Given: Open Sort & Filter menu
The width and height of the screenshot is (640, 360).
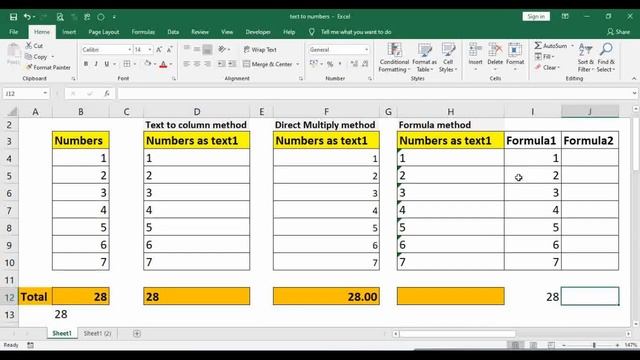Looking at the screenshot, I should pos(585,58).
